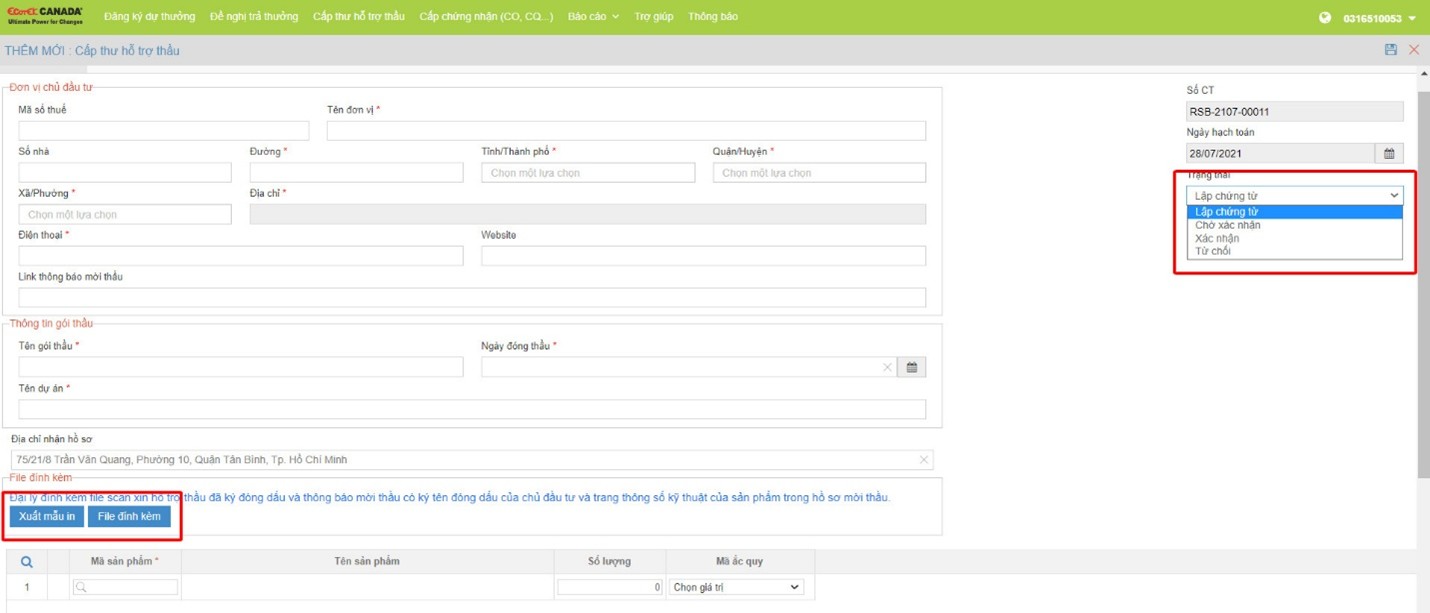Image resolution: width=1430 pixels, height=613 pixels.
Task: Open the Báo cáo menu
Action: (x=593, y=17)
